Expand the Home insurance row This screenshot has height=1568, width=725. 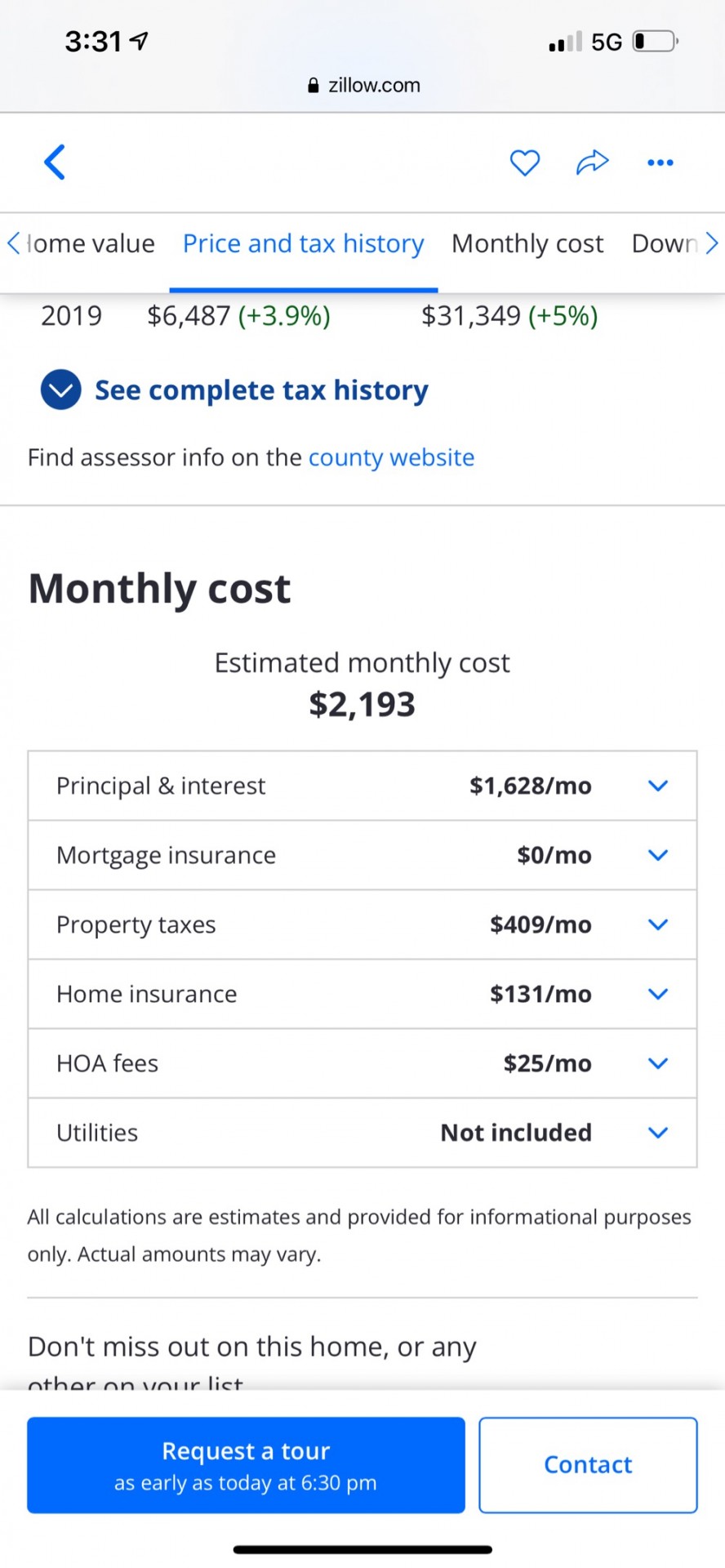click(362, 994)
